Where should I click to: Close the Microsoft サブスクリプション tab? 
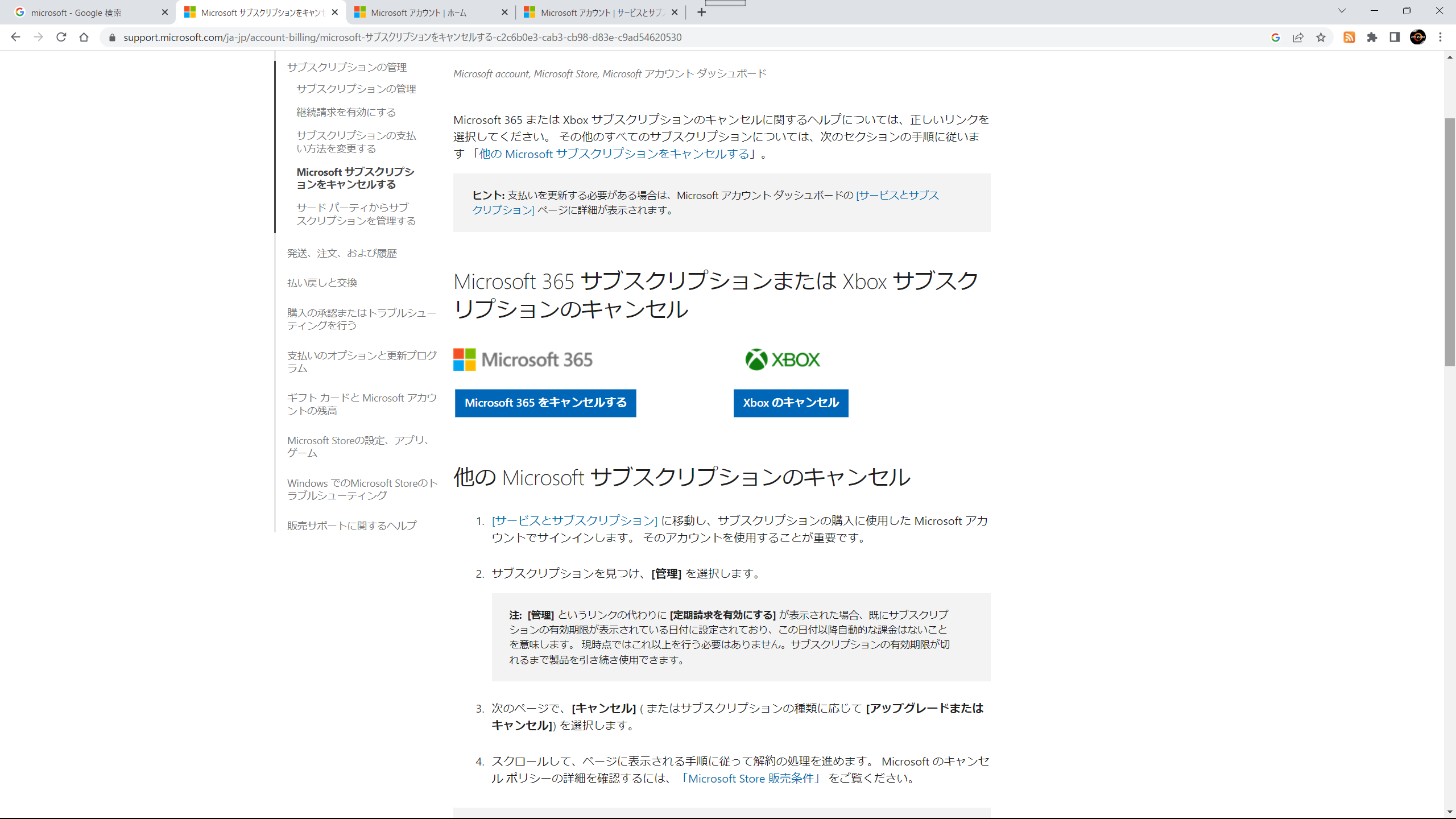(335, 13)
